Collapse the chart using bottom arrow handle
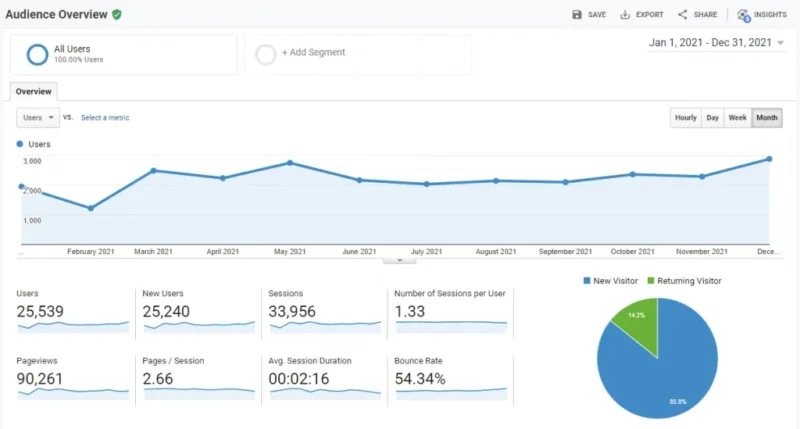 tap(399, 260)
